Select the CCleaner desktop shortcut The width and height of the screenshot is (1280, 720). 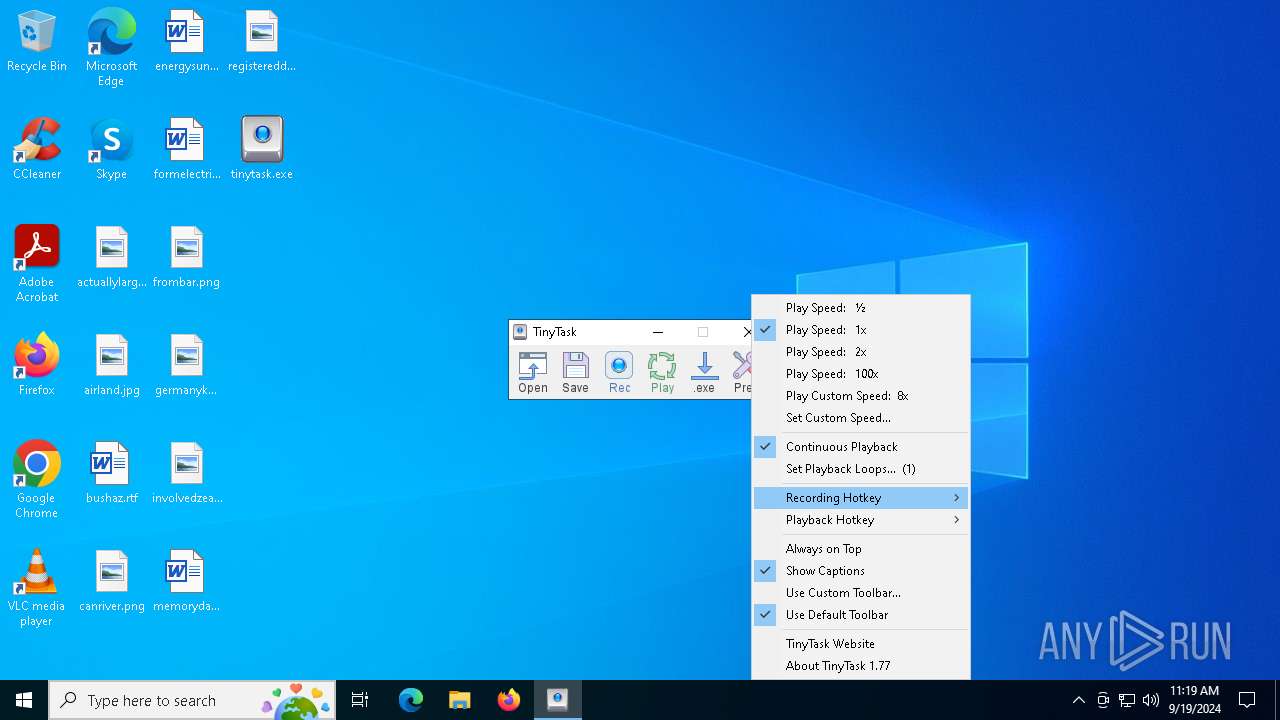click(x=37, y=149)
